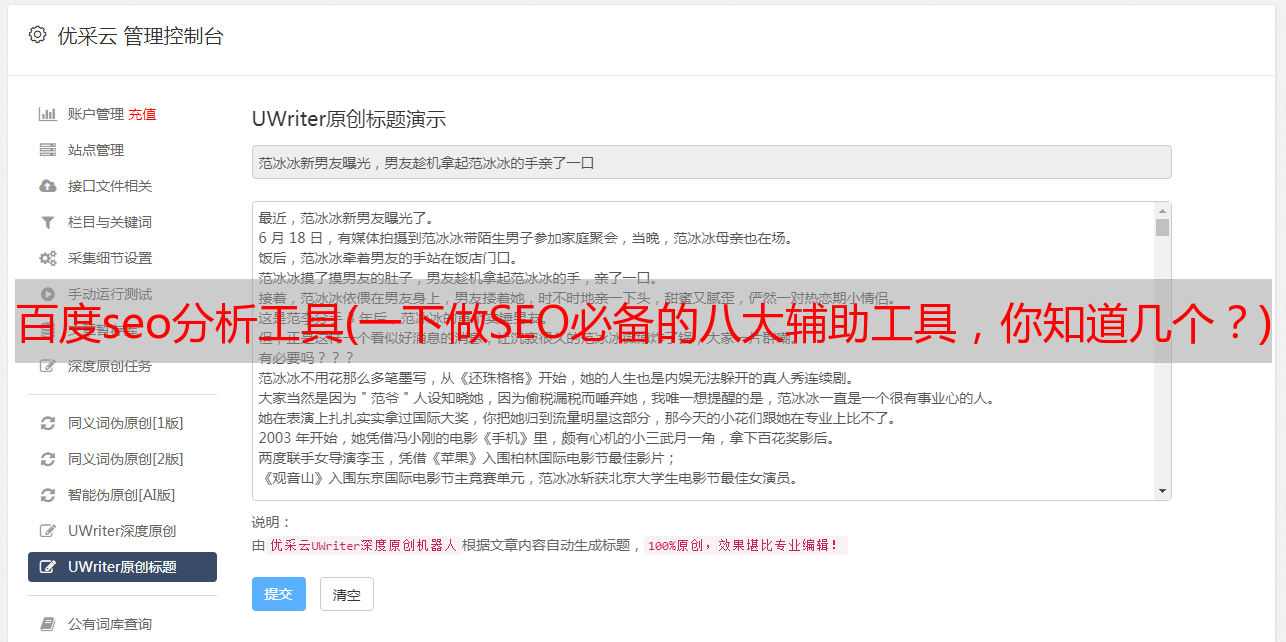Select the UWriter原创标题 menu item
The image size is (1286, 642).
click(x=122, y=567)
